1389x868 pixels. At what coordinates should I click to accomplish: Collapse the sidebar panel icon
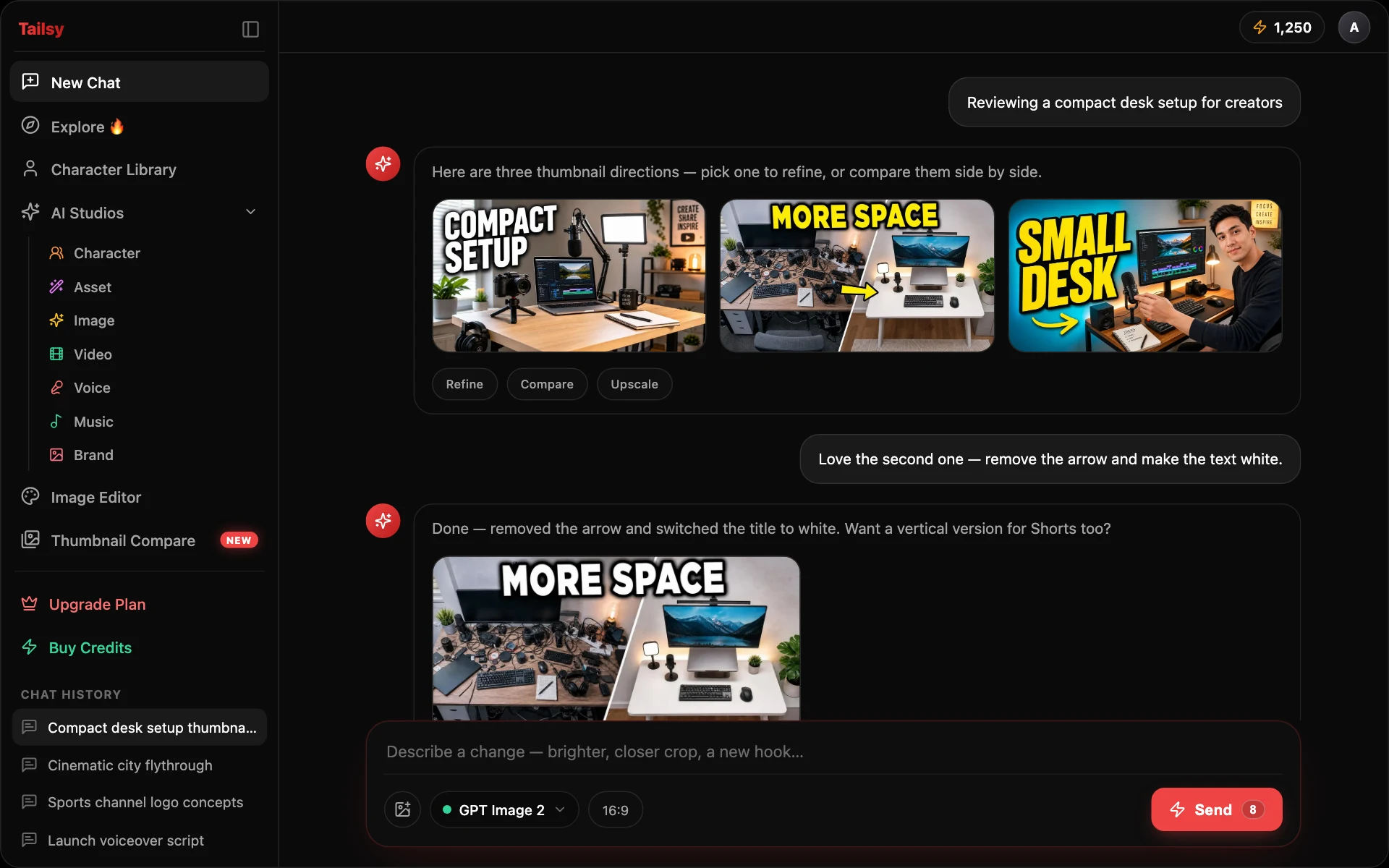coord(250,29)
